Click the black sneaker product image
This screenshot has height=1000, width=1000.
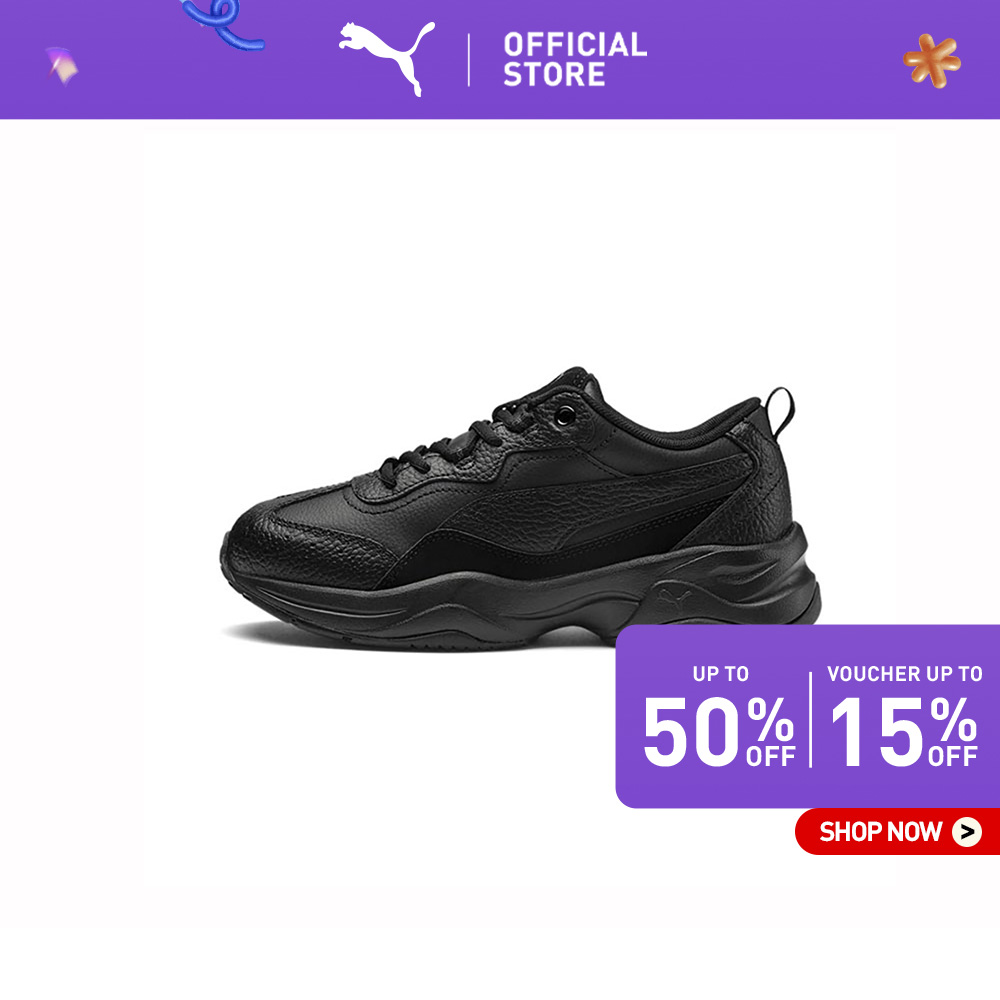coord(520,510)
